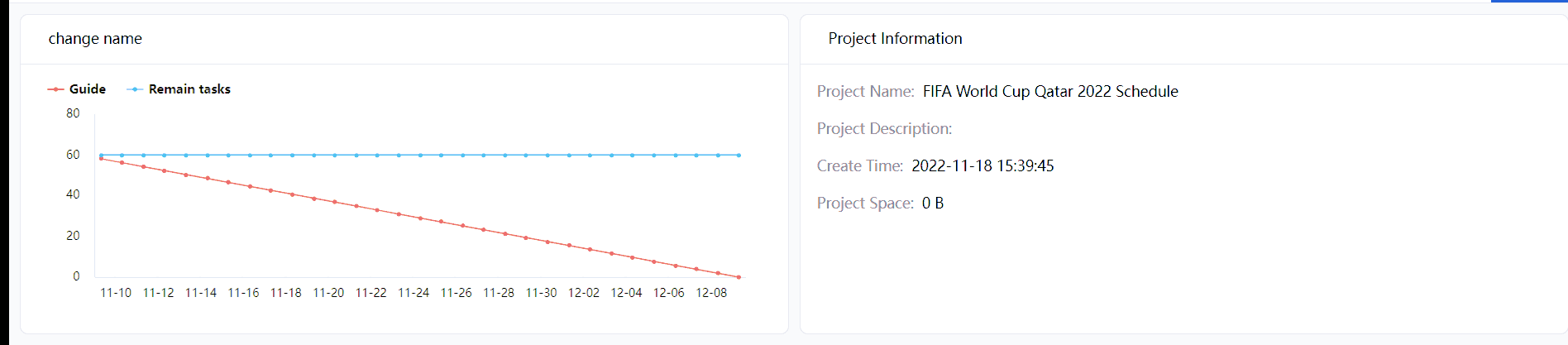Click the 11-10 date on the x-axis
Screen dimensions: 1568x345
116,293
